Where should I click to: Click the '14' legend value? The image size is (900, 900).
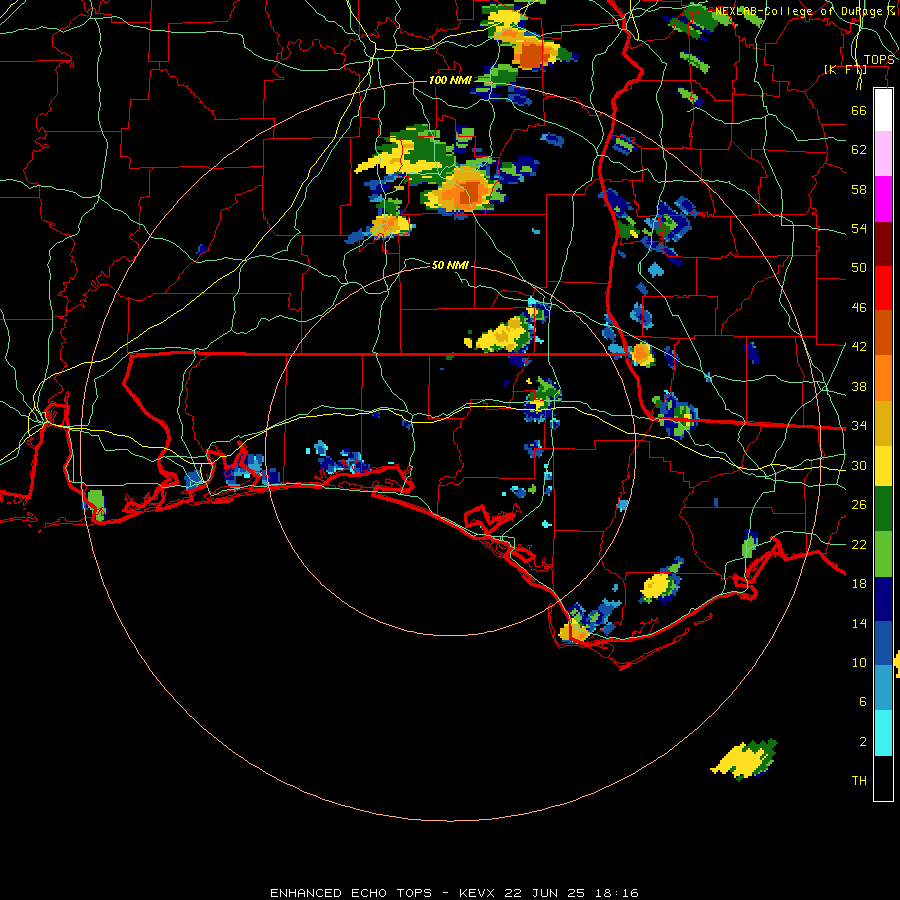pos(859,623)
